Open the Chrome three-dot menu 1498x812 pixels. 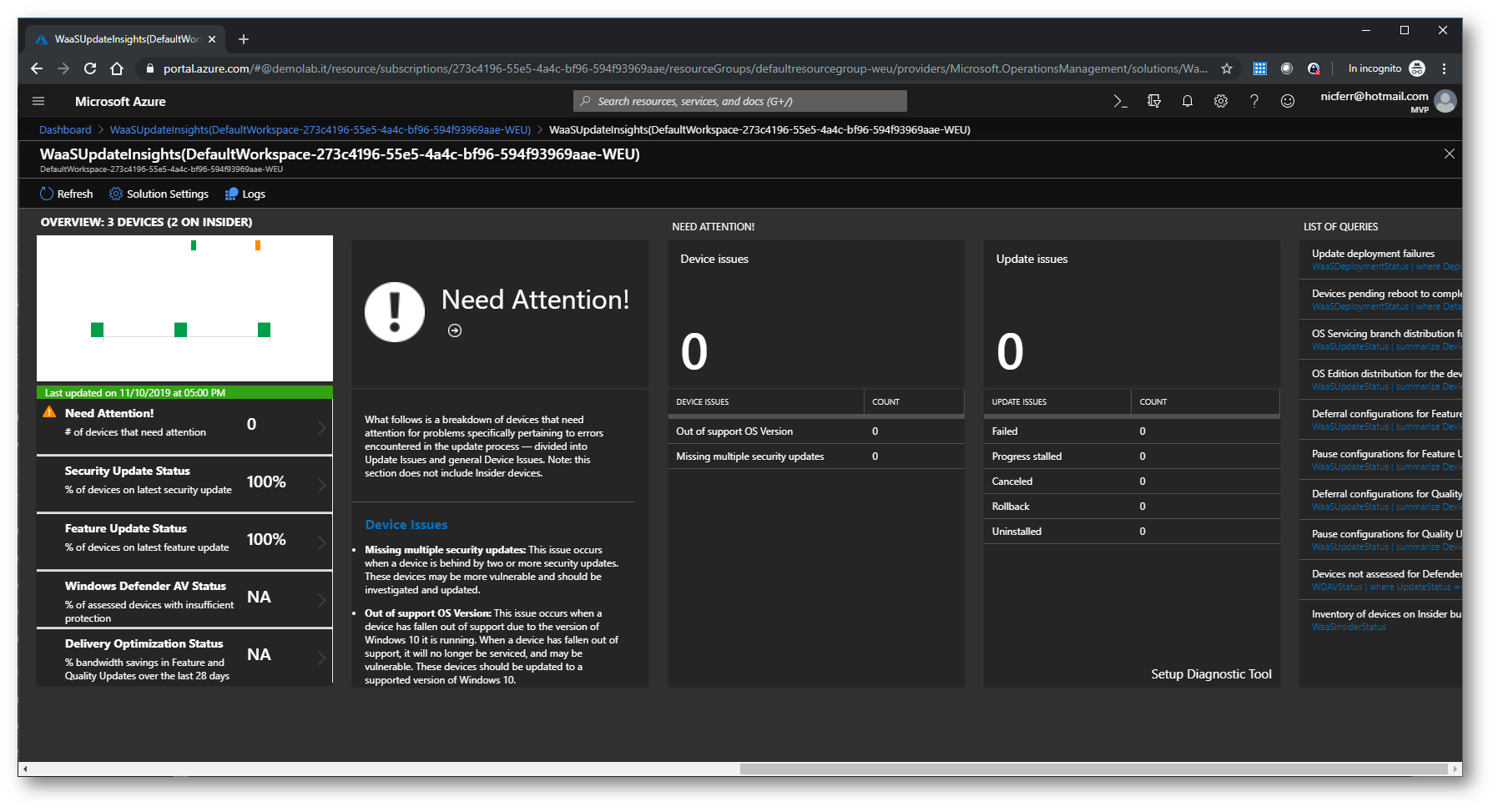pyautogui.click(x=1444, y=68)
